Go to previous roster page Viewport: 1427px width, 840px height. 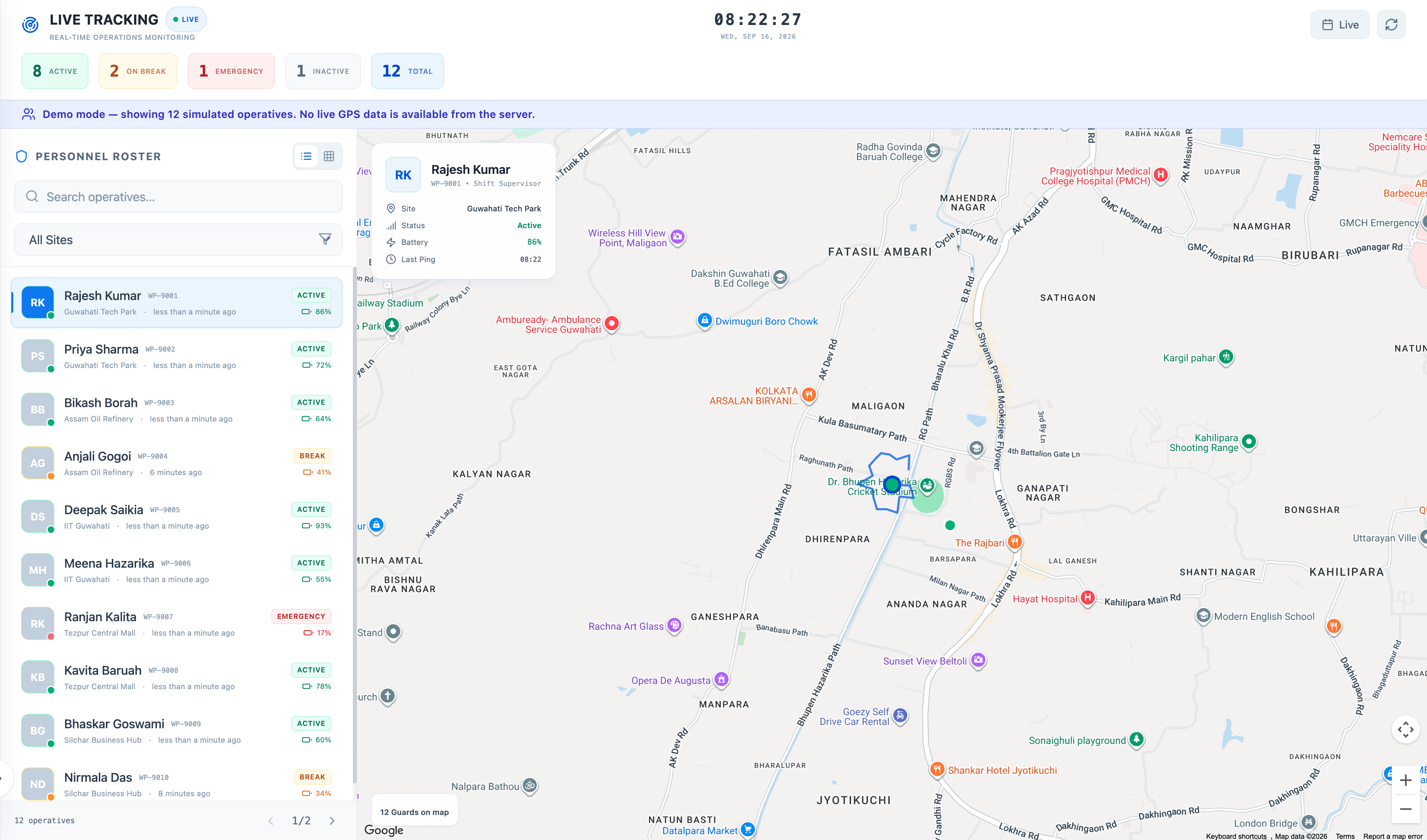(x=271, y=821)
